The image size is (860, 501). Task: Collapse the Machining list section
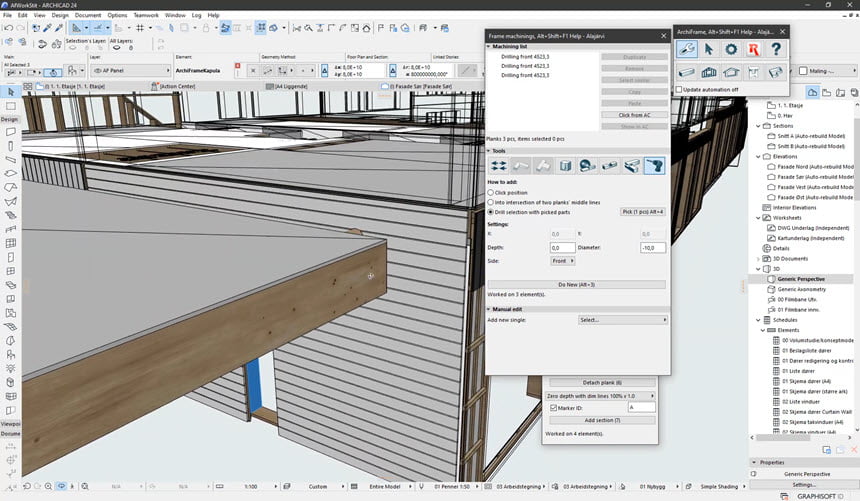[489, 47]
